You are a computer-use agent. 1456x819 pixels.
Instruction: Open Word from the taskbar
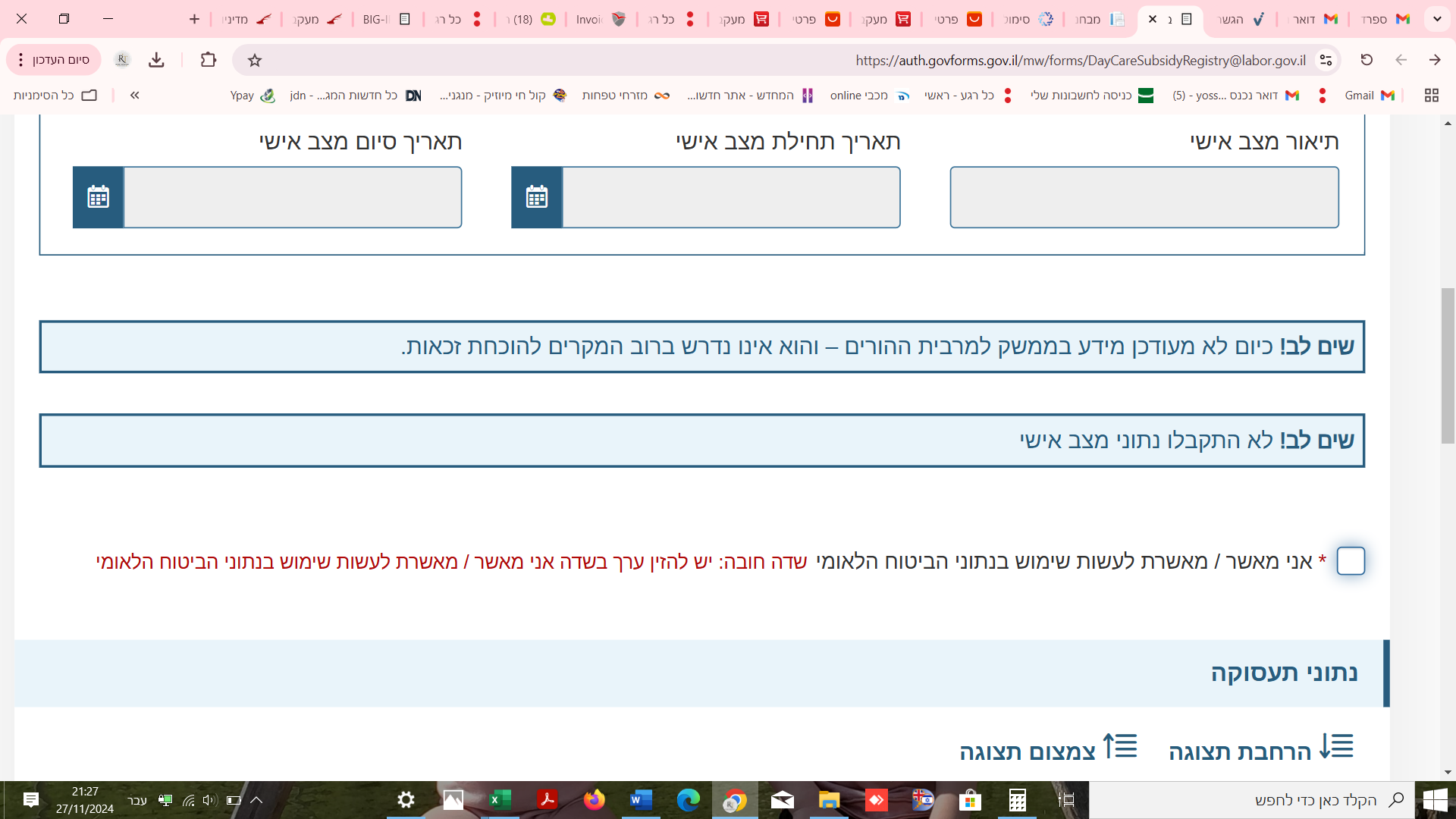click(641, 800)
